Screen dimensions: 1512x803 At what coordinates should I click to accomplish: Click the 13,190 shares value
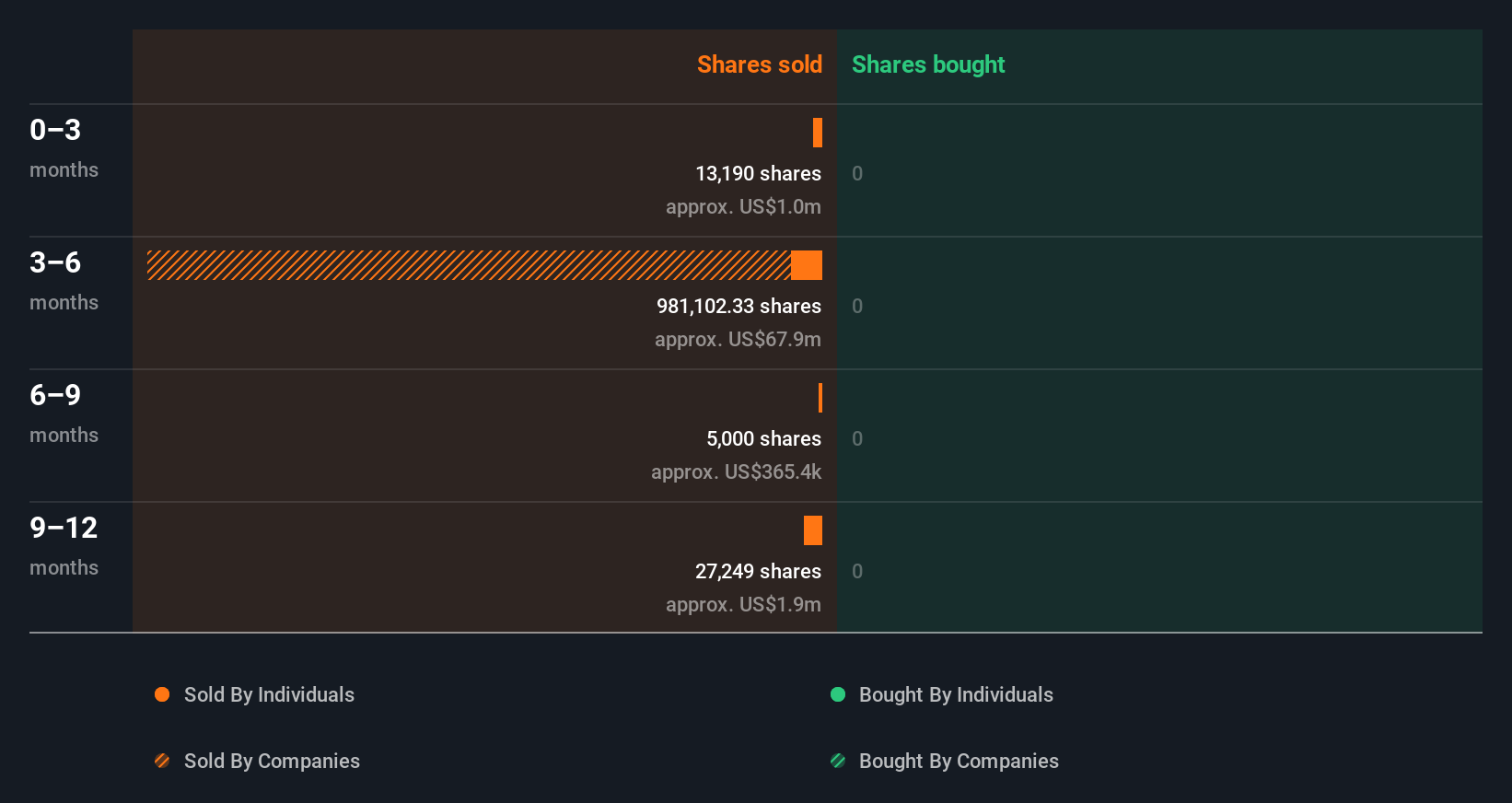[x=758, y=173]
